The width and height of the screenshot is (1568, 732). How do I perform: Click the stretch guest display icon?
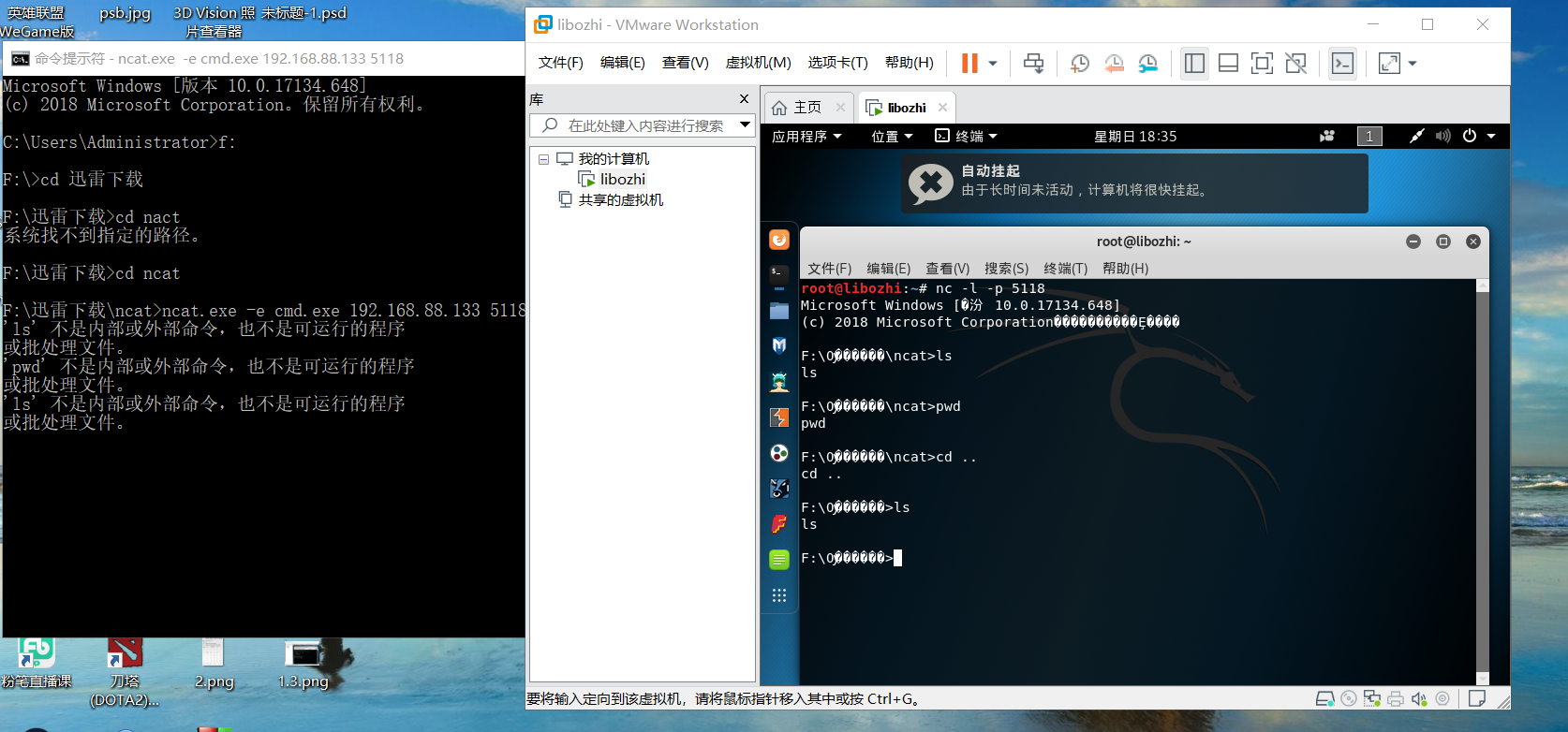pos(1389,64)
